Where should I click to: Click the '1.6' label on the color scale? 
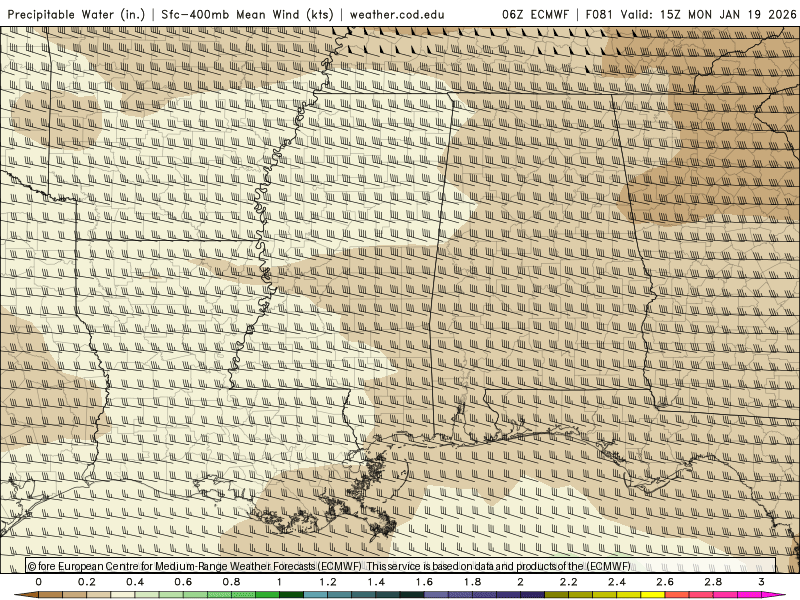424,582
